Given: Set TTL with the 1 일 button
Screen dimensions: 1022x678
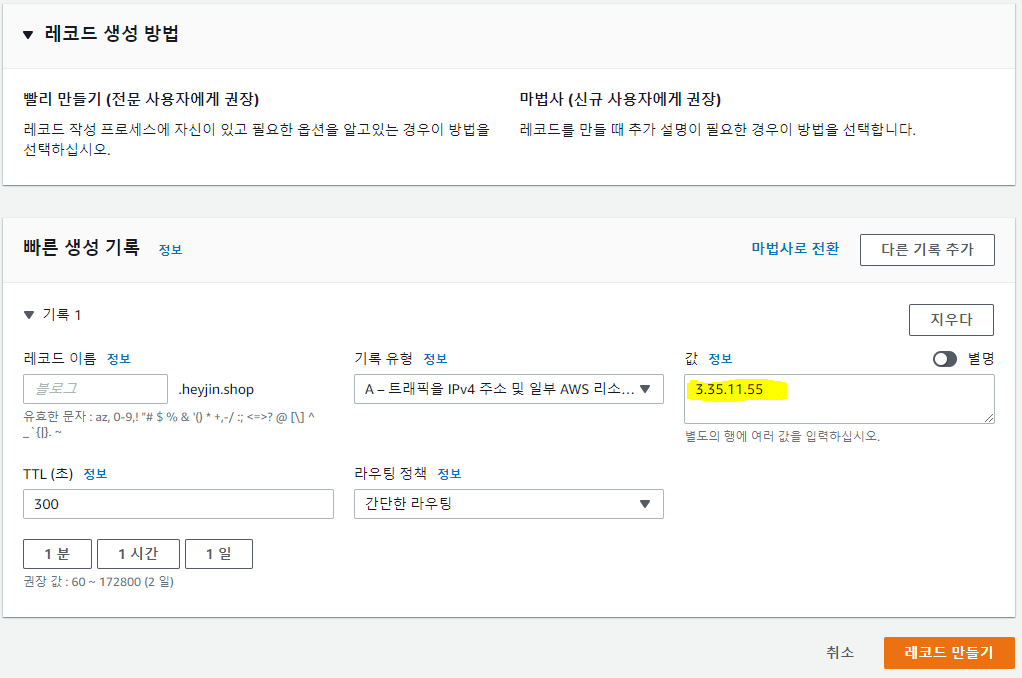Looking at the screenshot, I should pos(218,554).
